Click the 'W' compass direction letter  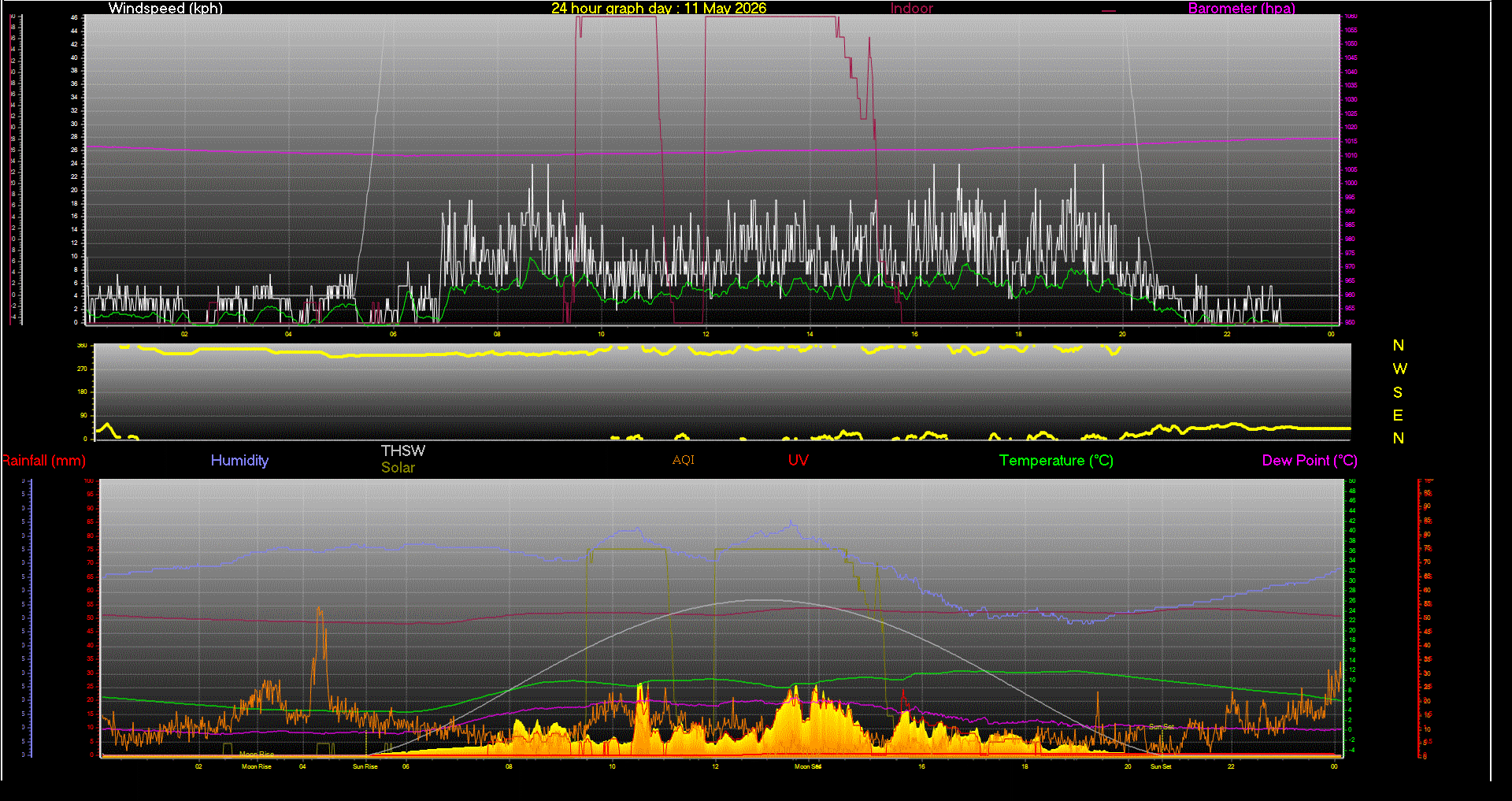(x=1399, y=369)
